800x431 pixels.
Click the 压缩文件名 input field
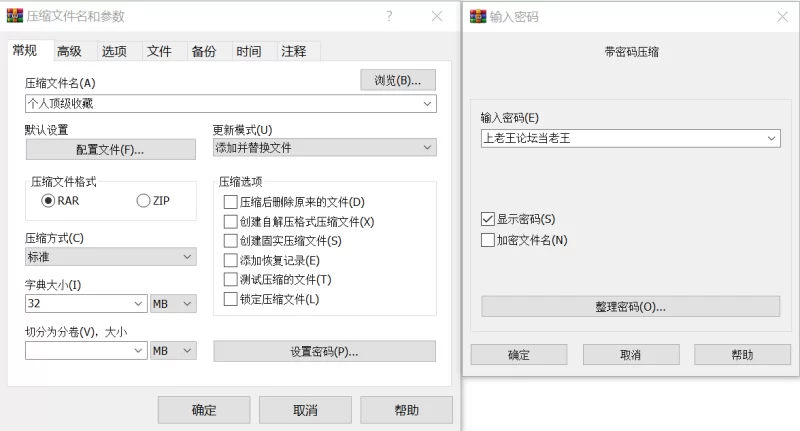[220, 103]
